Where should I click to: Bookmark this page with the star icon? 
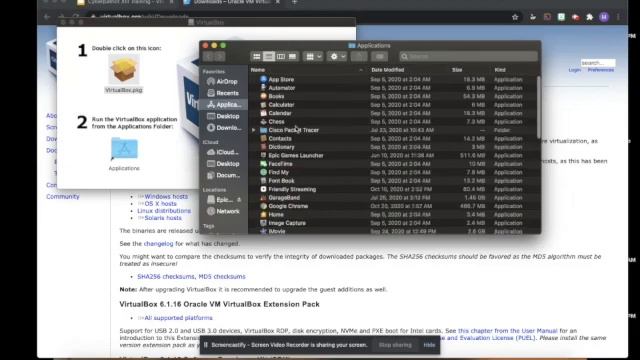tap(515, 17)
